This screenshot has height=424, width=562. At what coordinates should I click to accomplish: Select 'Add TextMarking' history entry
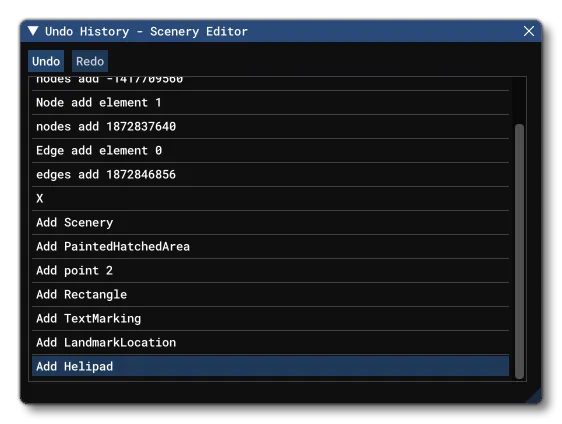270,319
